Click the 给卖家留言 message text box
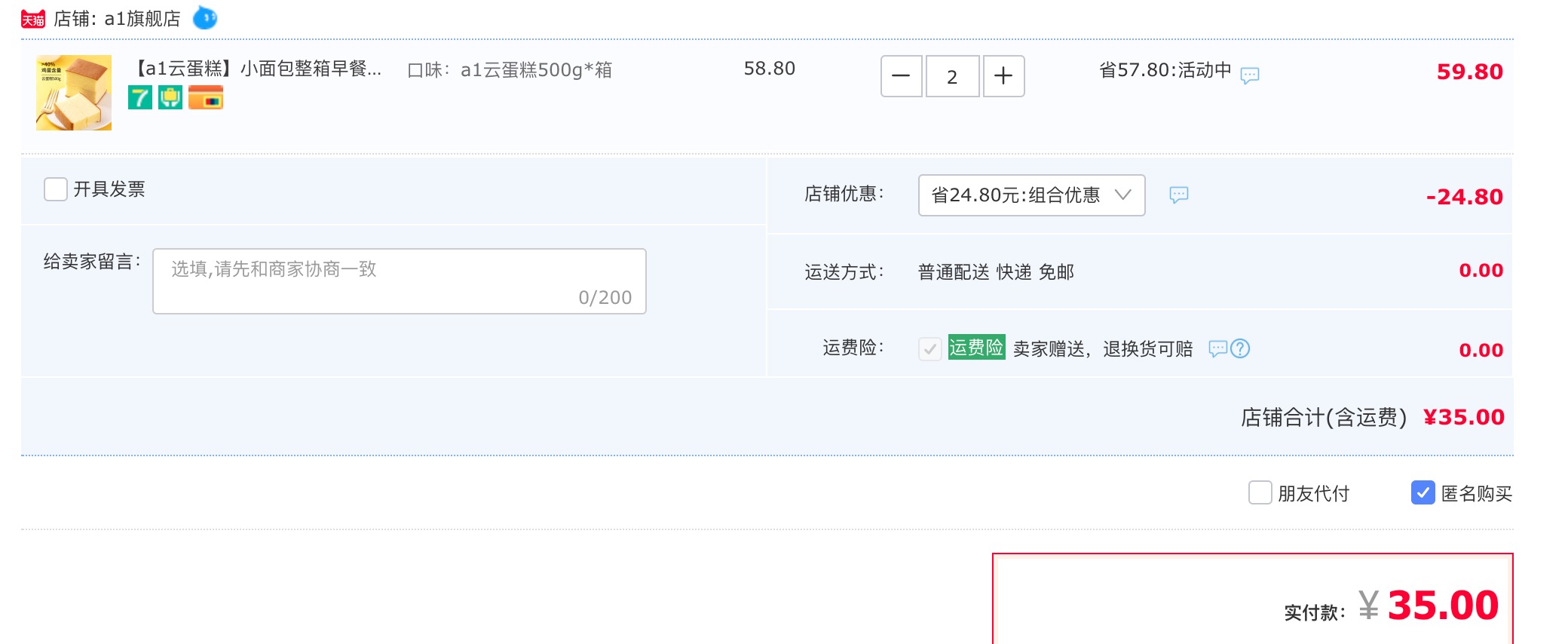The width and height of the screenshot is (1568, 644). [400, 281]
